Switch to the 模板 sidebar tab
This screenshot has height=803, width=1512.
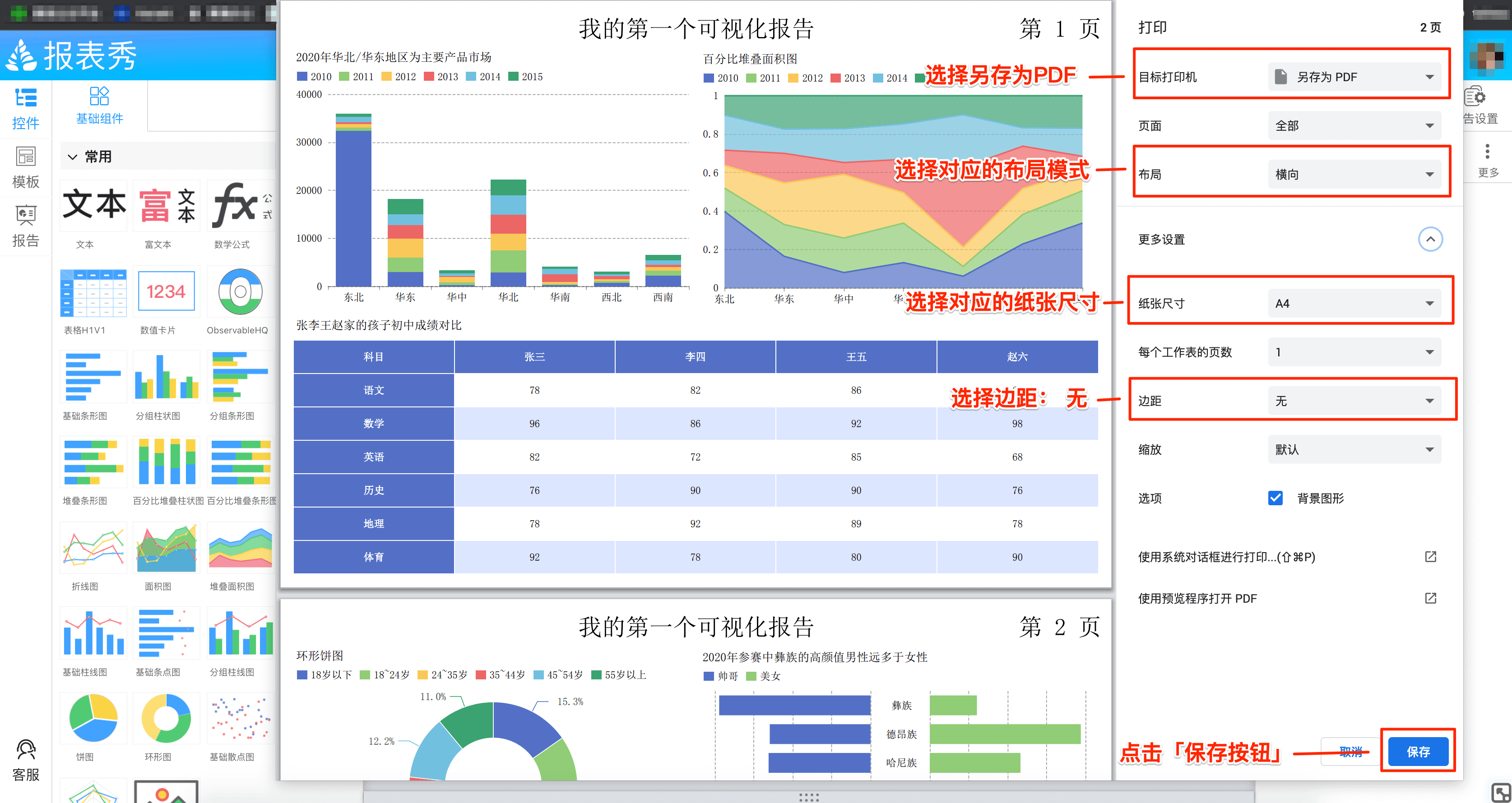[x=25, y=168]
